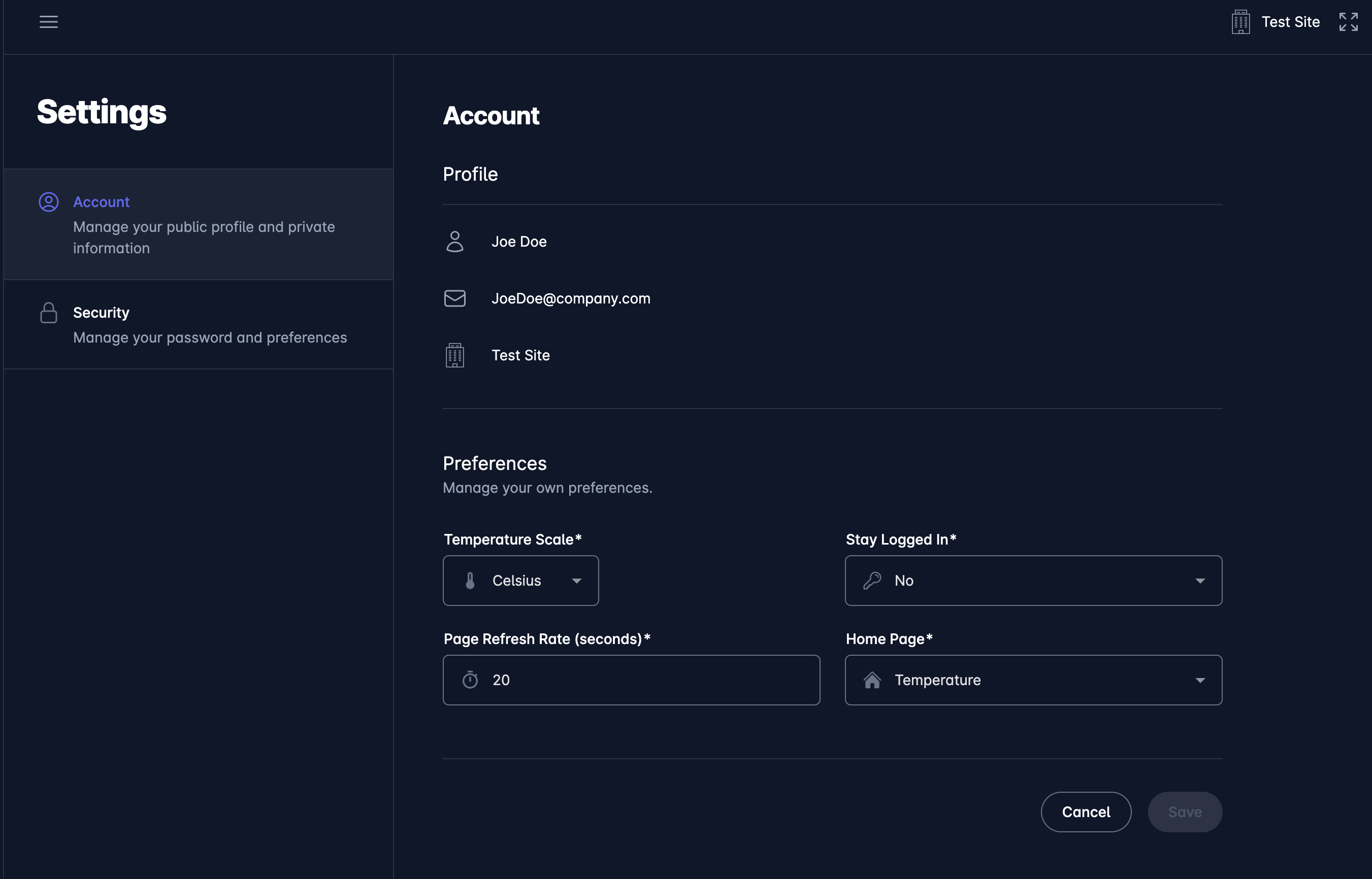Open the hamburger navigation menu

[x=49, y=22]
